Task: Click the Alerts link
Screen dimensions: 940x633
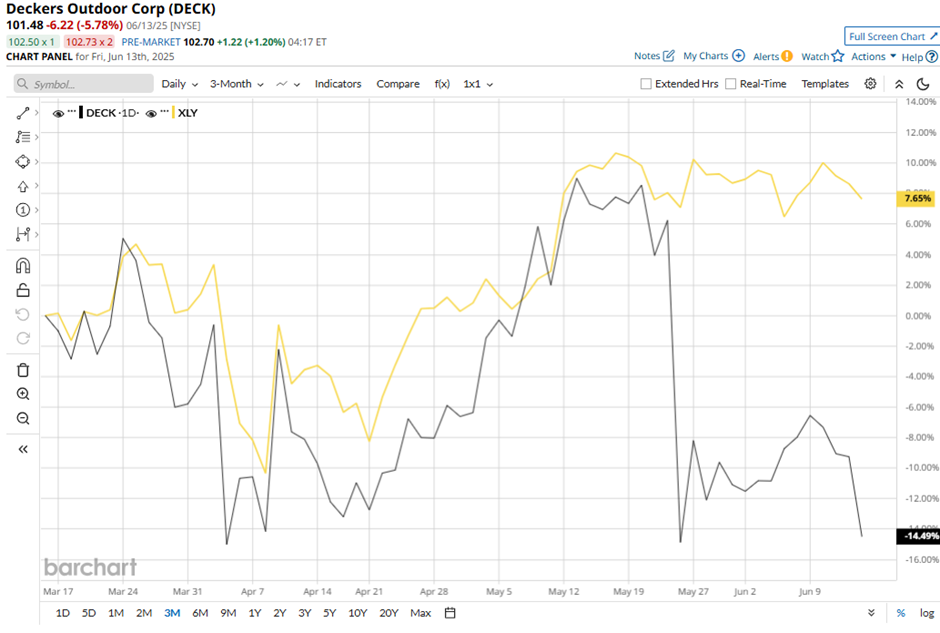Action: click(766, 56)
